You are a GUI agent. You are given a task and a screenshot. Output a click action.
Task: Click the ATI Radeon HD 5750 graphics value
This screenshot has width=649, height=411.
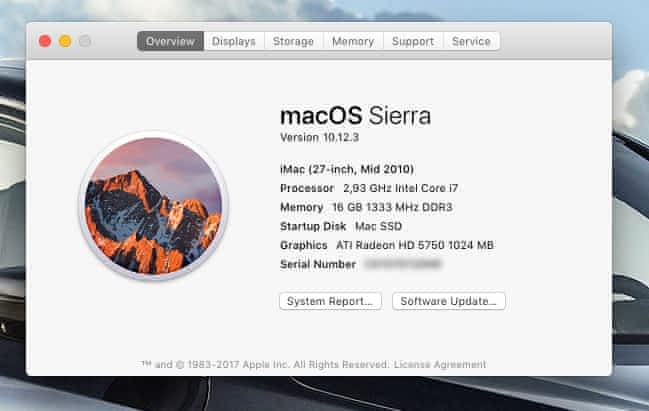(415, 245)
